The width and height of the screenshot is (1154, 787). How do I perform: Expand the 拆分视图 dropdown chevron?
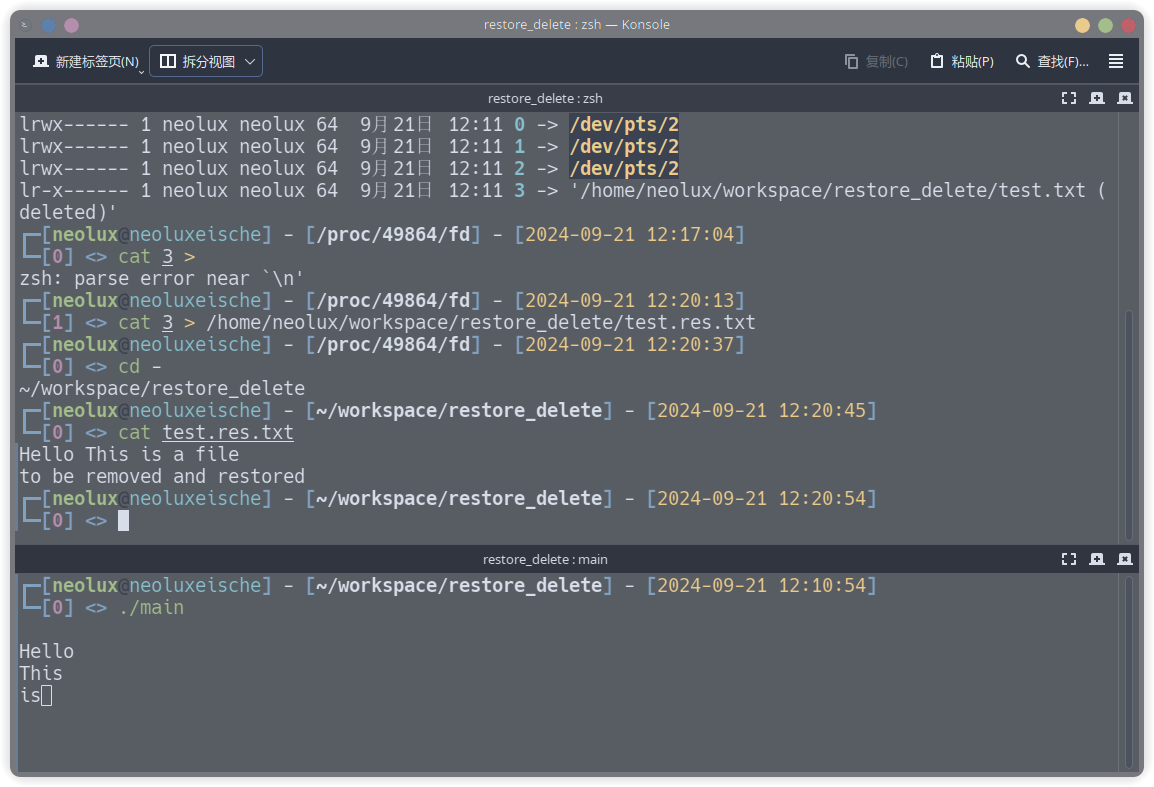[250, 62]
